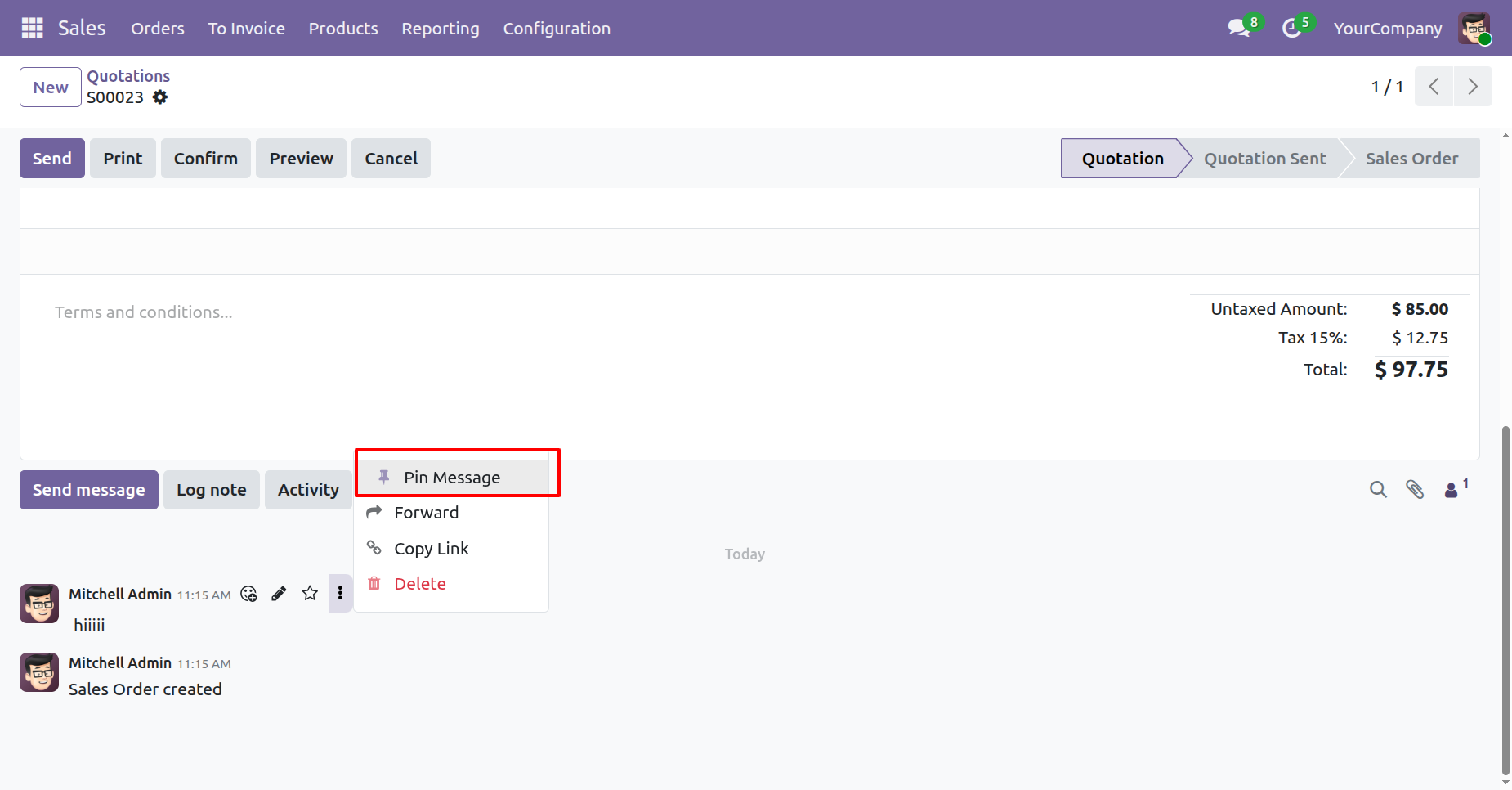Viewport: 1512px width, 790px height.
Task: Create a New quotation
Action: pos(51,87)
